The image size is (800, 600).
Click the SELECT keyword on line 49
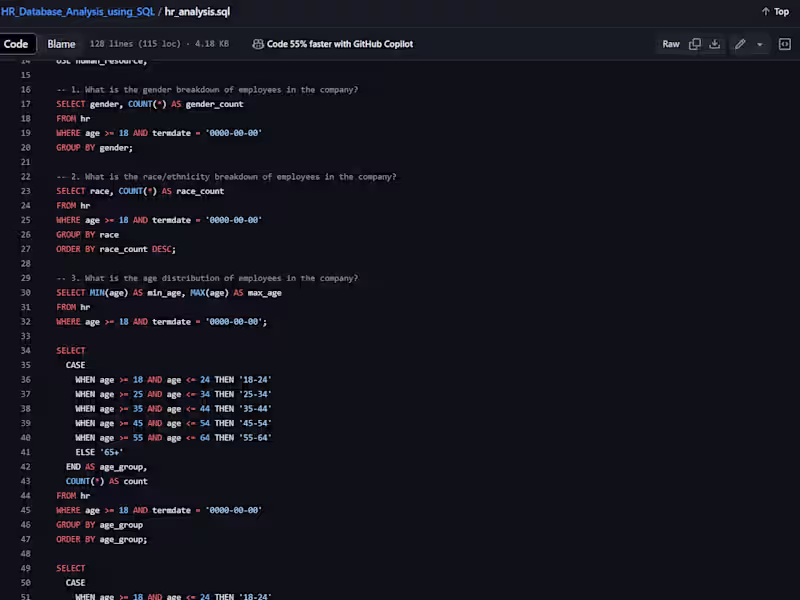(70, 568)
